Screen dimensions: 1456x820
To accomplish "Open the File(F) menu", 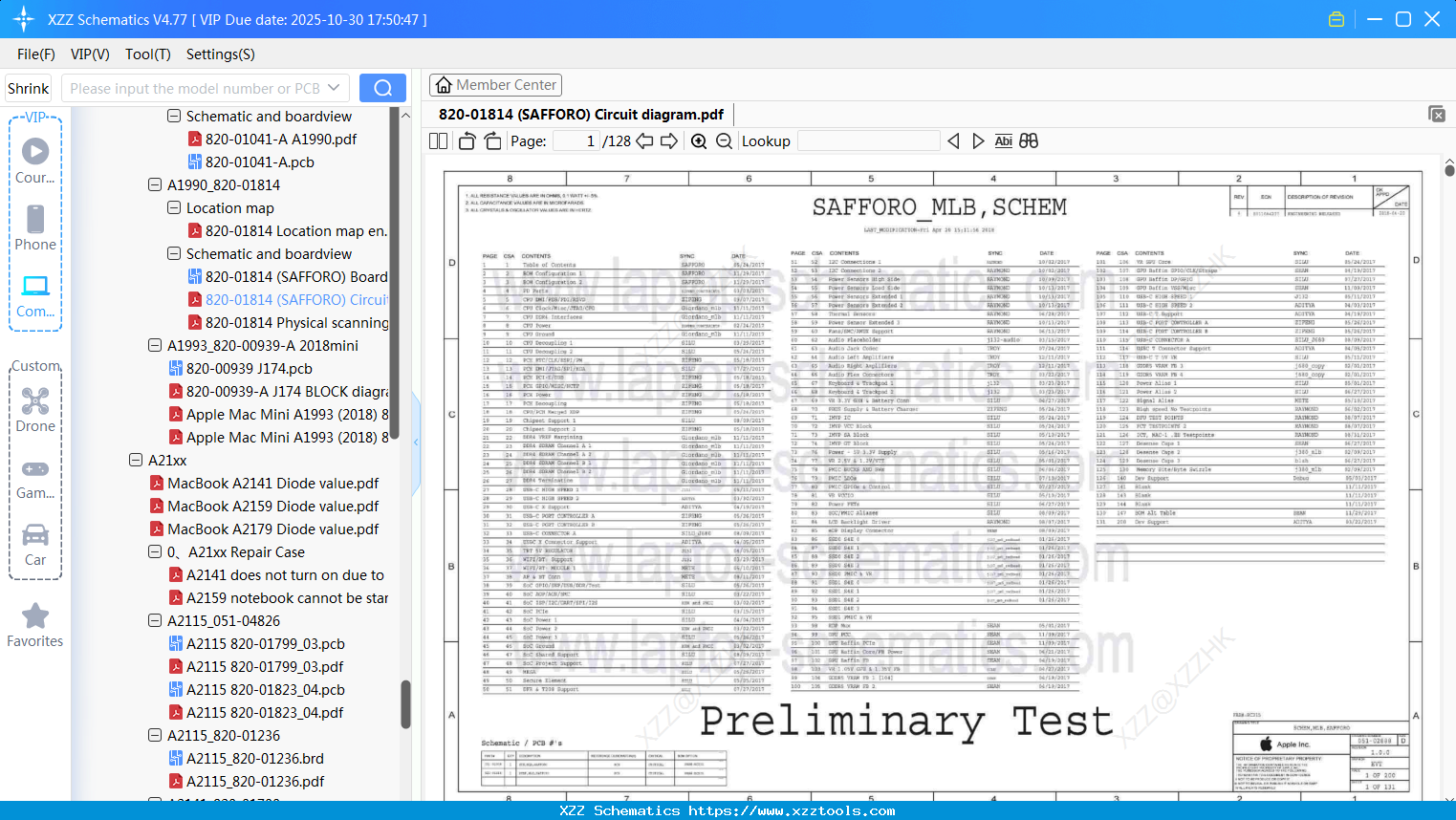I will tap(36, 54).
